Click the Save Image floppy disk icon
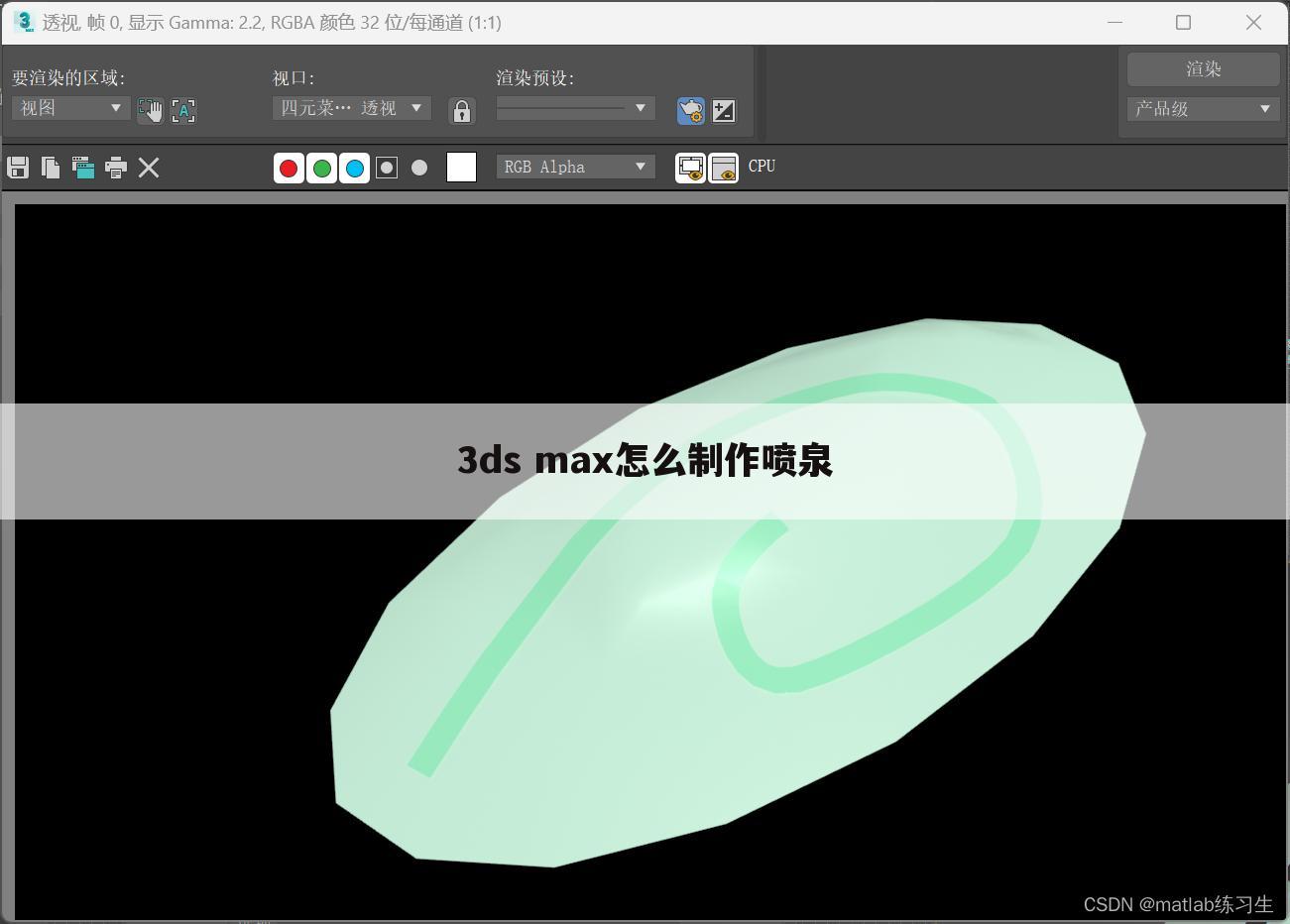This screenshot has height=924, width=1290. tap(18, 168)
